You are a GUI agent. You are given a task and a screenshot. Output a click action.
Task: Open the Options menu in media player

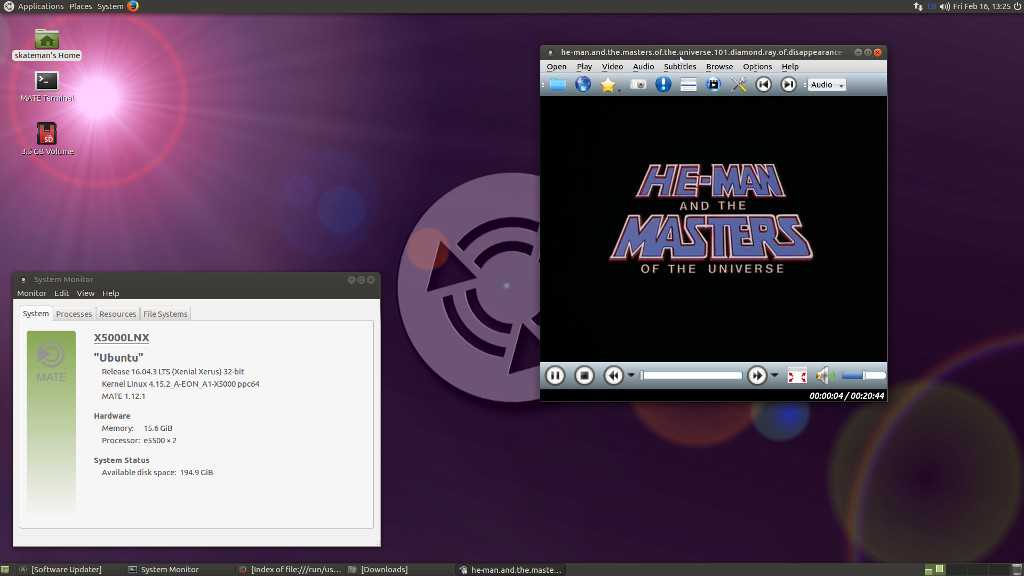[758, 67]
